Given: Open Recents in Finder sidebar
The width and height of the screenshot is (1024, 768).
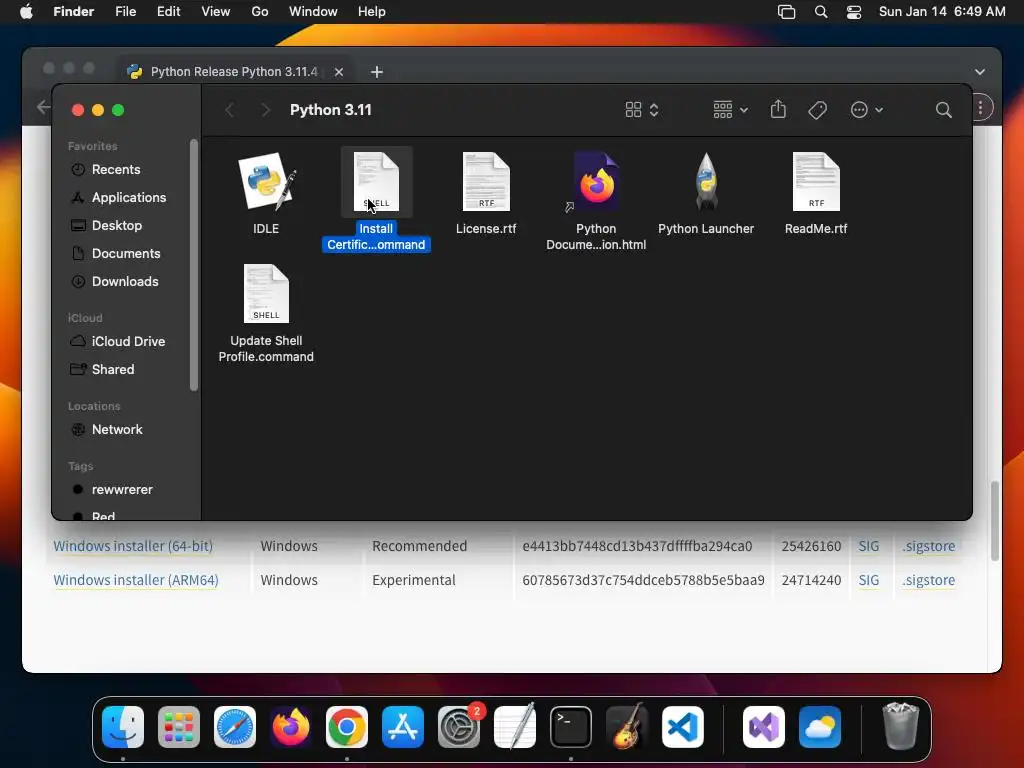Looking at the screenshot, I should (x=115, y=169).
